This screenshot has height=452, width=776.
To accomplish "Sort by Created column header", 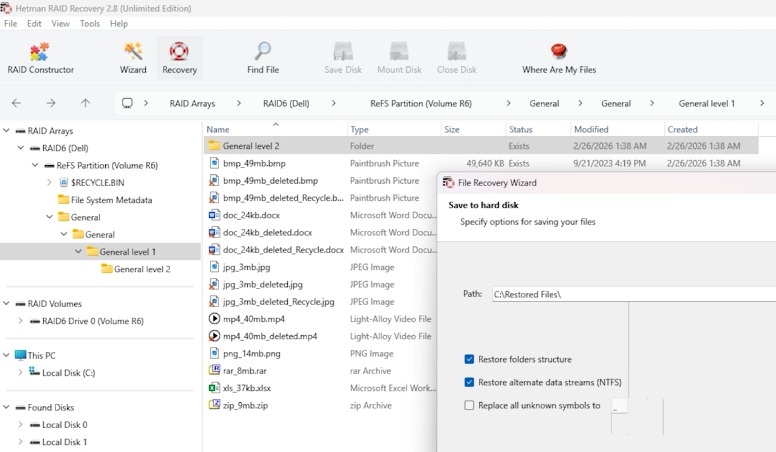I will point(711,129).
